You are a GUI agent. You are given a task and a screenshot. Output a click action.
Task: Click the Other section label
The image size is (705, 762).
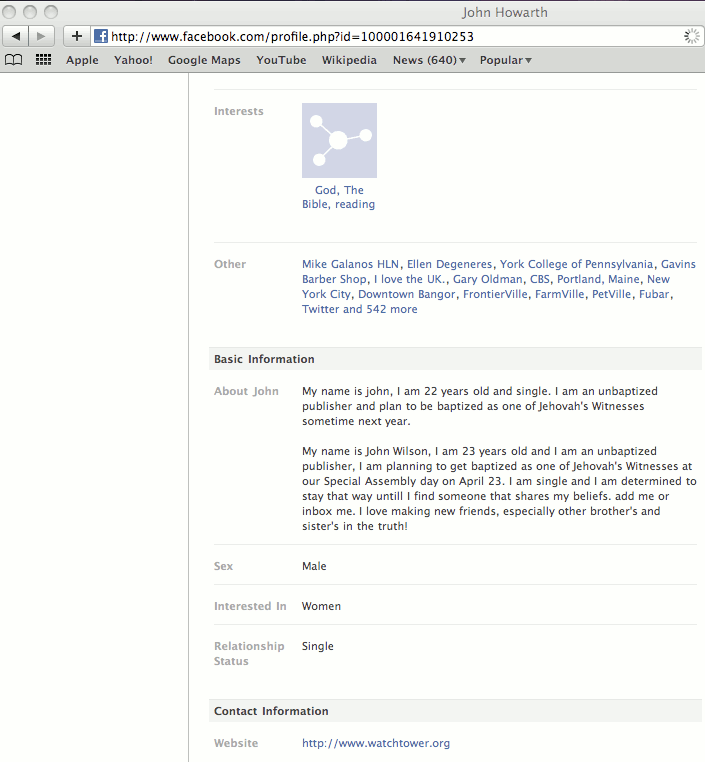(230, 264)
